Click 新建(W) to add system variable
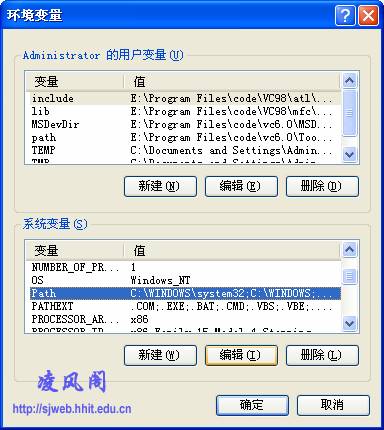The width and height of the screenshot is (384, 430). click(160, 355)
